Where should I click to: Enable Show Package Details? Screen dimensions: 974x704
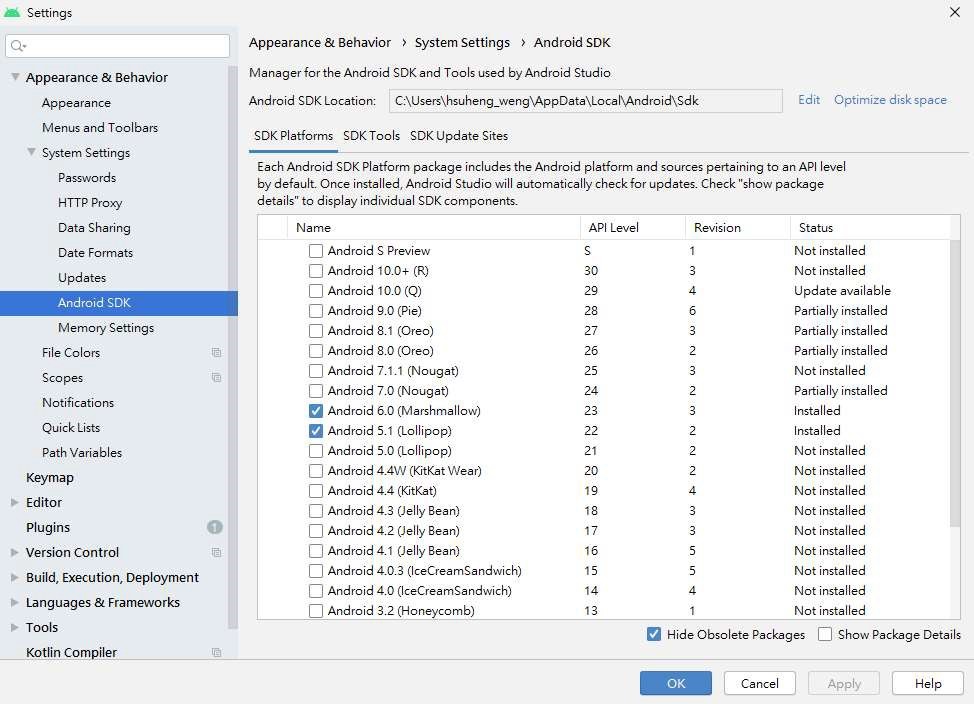(x=825, y=634)
